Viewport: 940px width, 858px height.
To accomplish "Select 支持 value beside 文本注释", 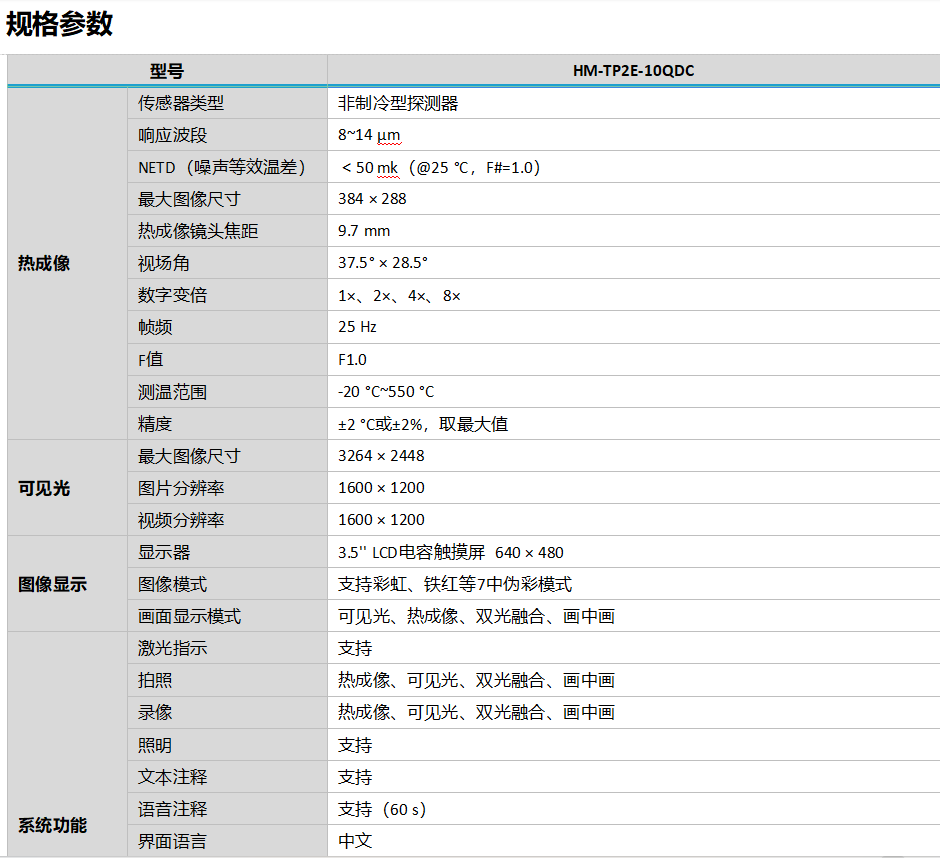I will click(355, 778).
